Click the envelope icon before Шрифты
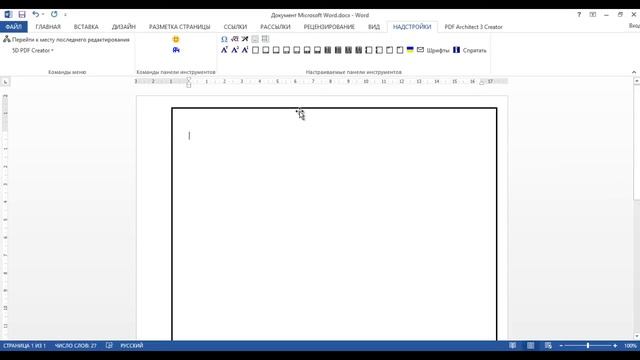This screenshot has height=360, width=640. pyautogui.click(x=420, y=50)
